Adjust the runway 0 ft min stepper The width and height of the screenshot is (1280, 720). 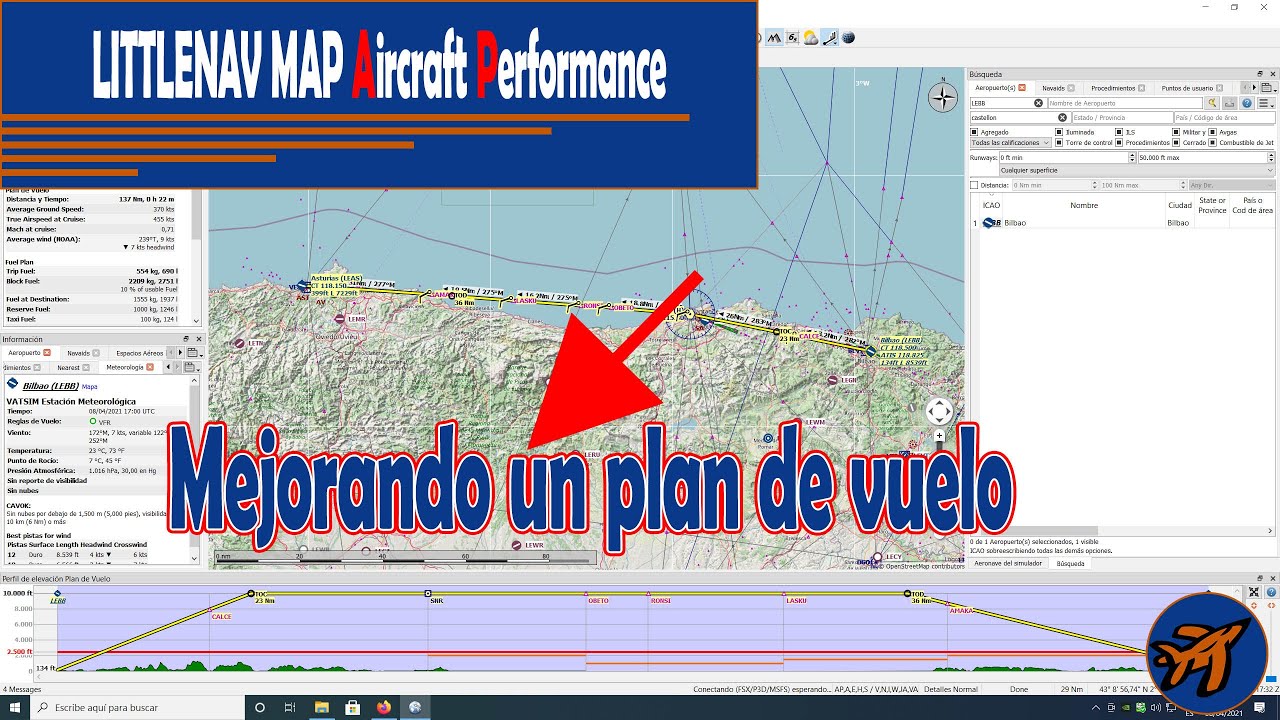(x=1132, y=157)
